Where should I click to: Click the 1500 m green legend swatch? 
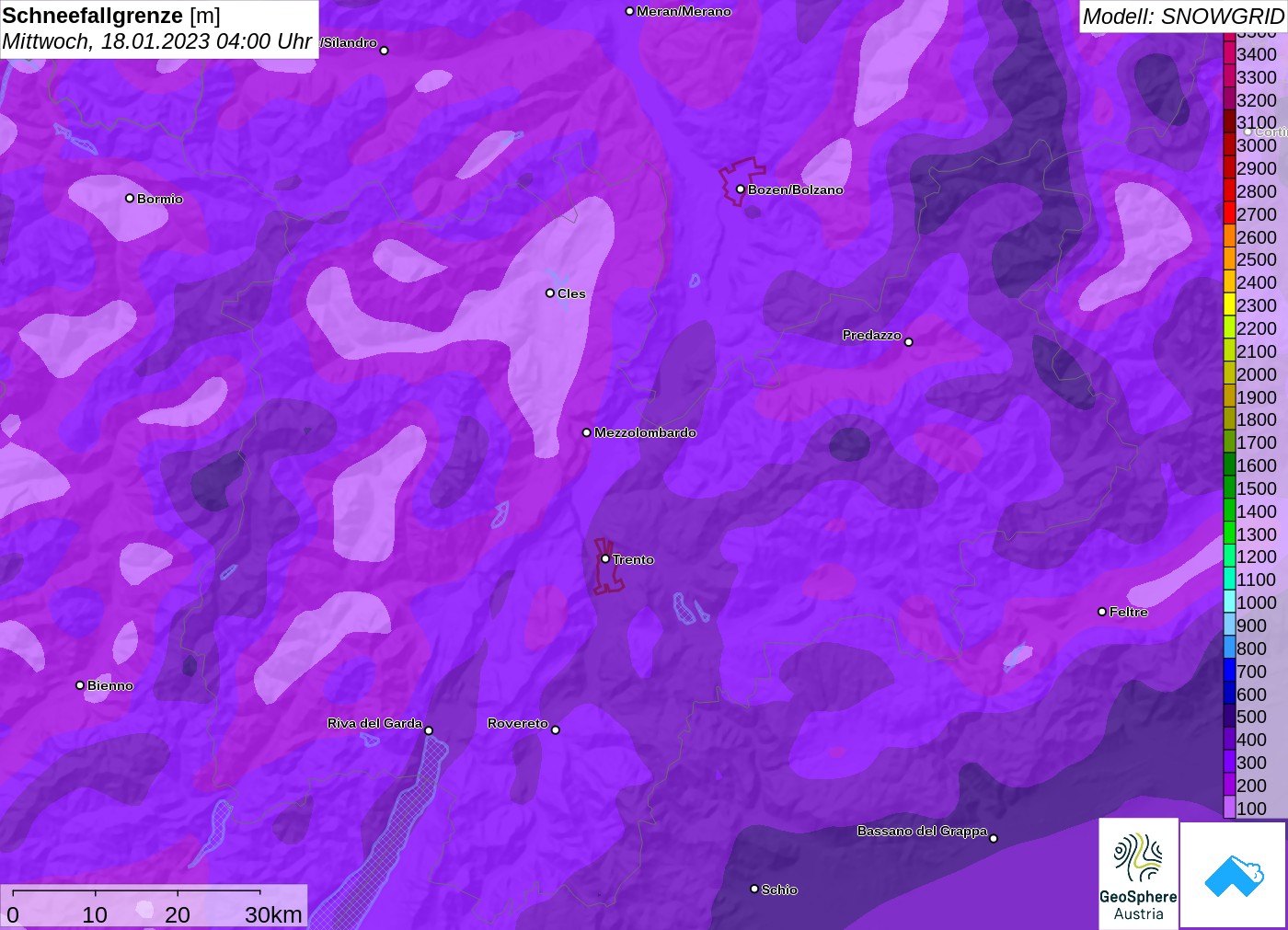(1229, 488)
